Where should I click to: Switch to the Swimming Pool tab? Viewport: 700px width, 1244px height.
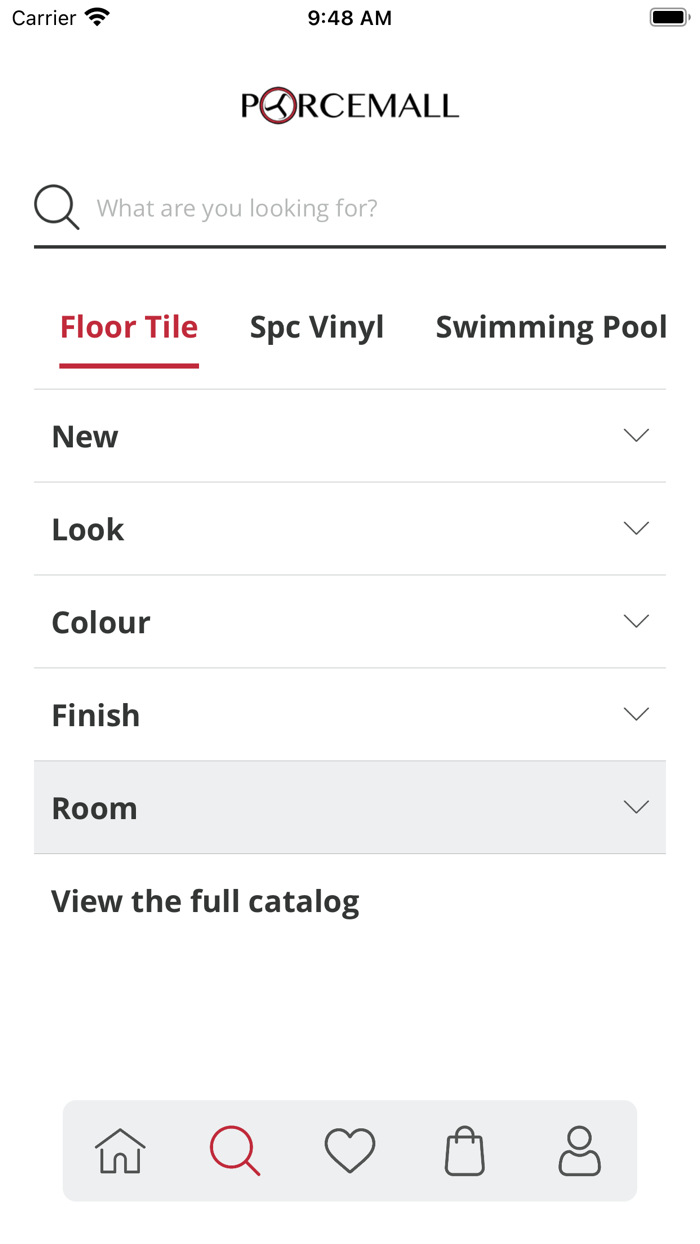[551, 327]
